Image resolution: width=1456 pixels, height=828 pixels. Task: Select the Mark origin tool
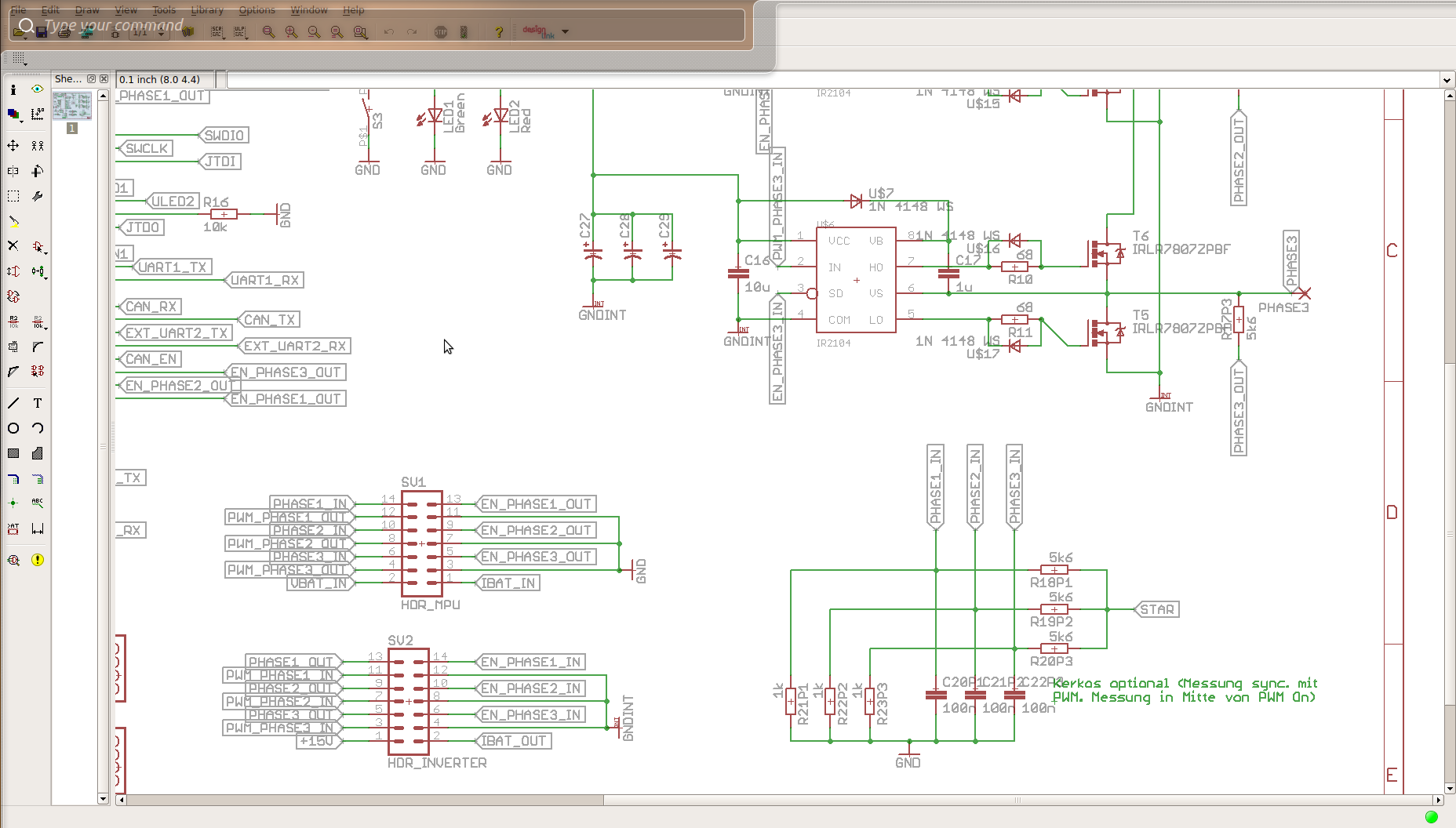tap(38, 114)
